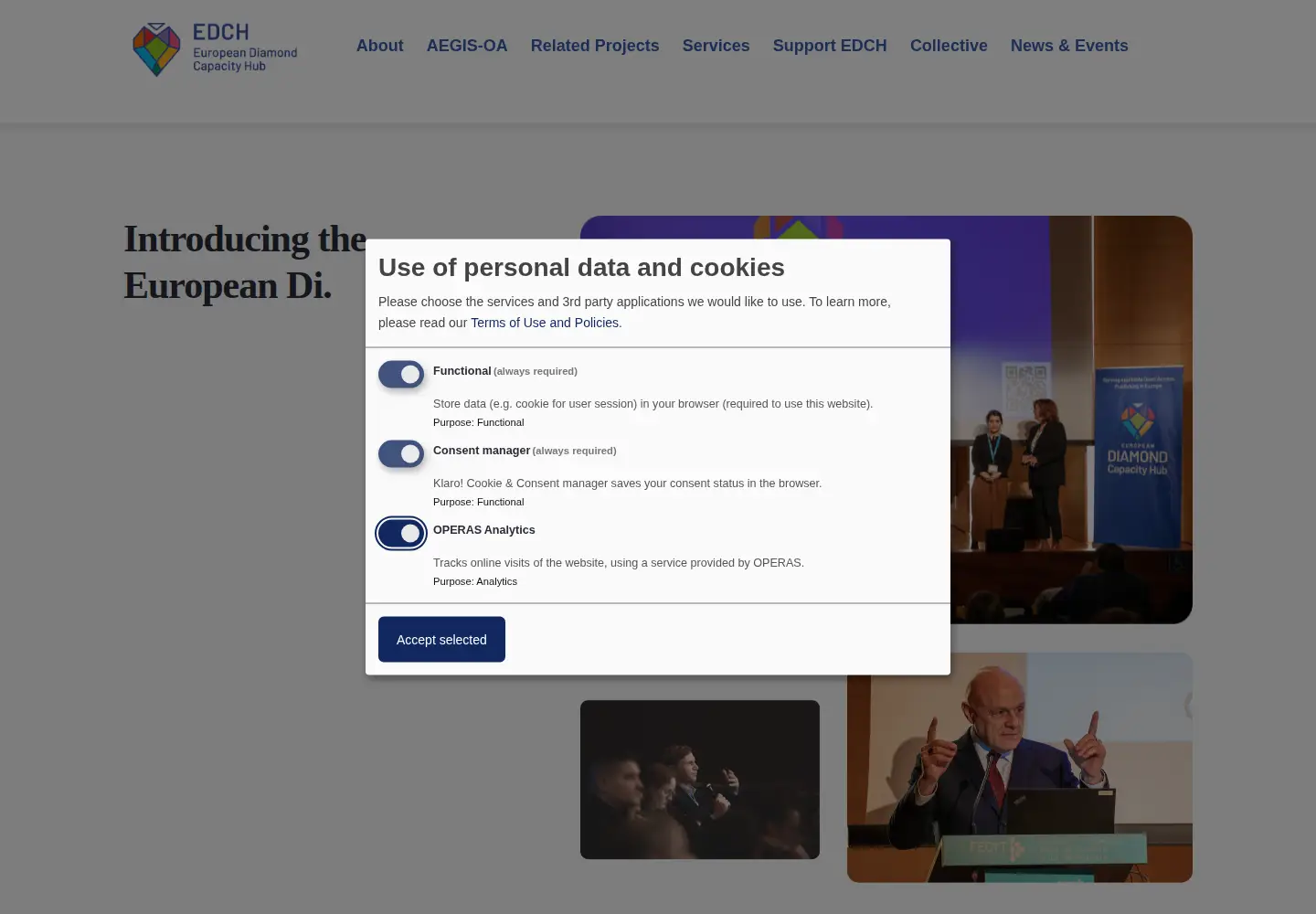The height and width of the screenshot is (914, 1316).
Task: Click the 'Use of personal data and cookies' heading
Action: 581,267
